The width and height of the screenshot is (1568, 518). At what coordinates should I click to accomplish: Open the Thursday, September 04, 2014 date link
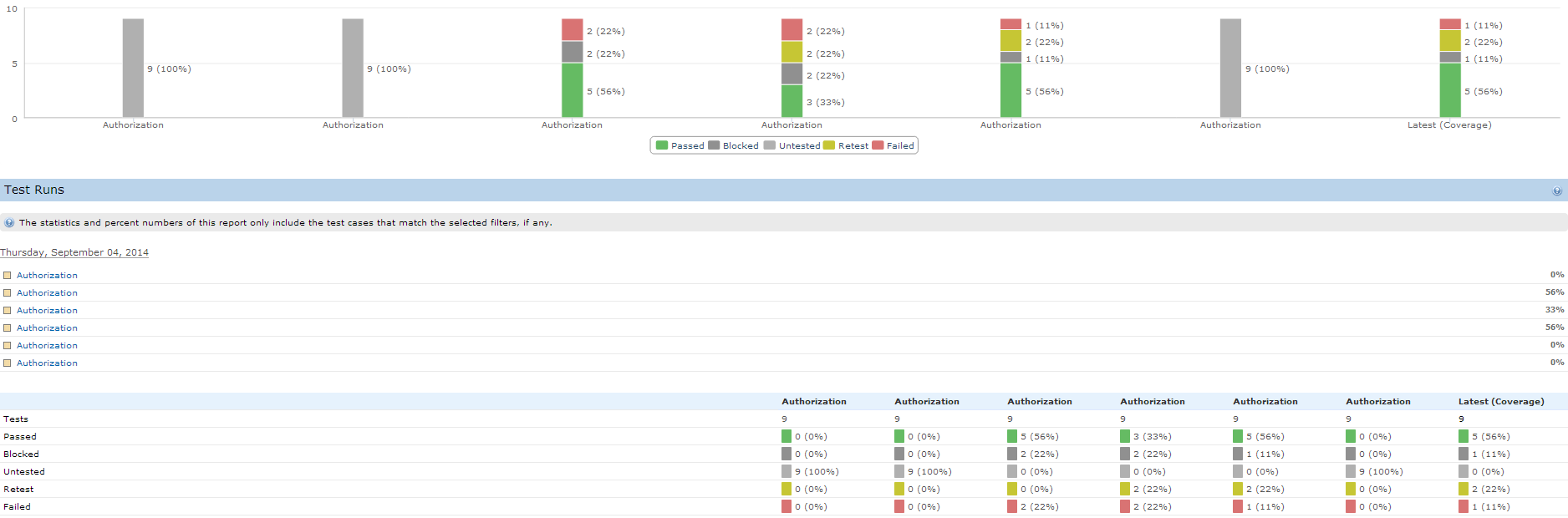[74, 252]
